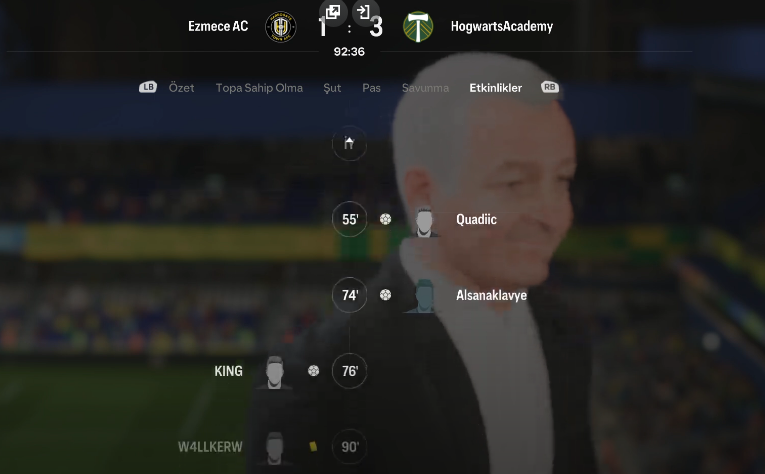Image resolution: width=765 pixels, height=474 pixels.
Task: Open the Pas tab
Action: coord(371,88)
